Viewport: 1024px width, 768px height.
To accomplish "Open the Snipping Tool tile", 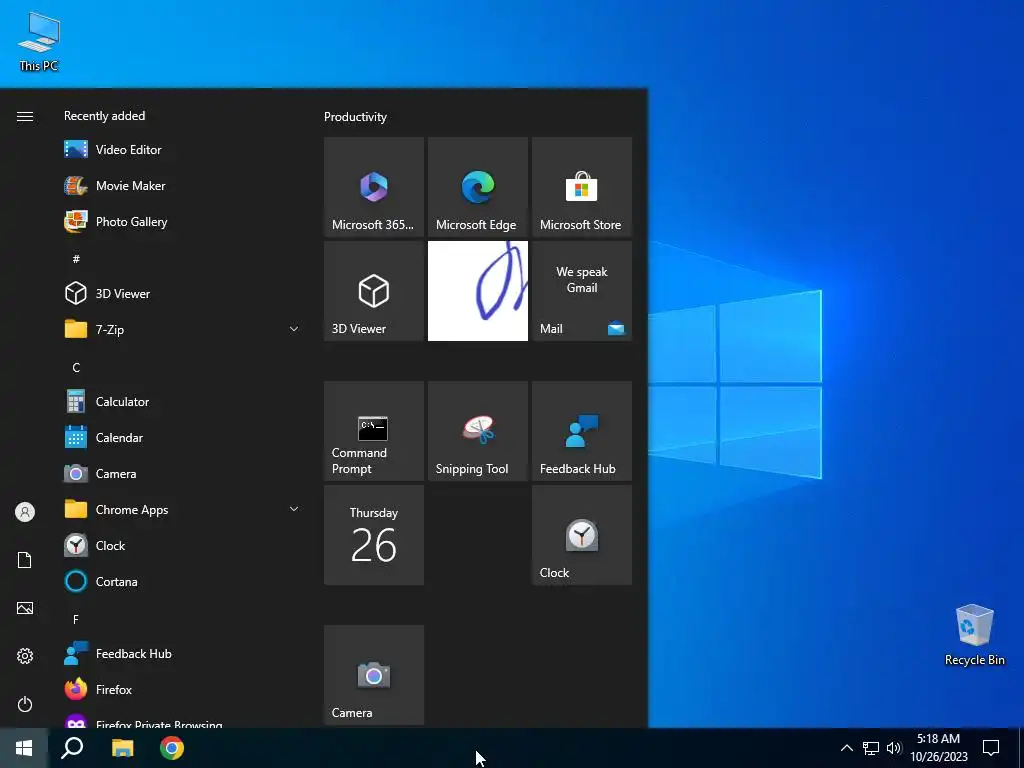I will pyautogui.click(x=477, y=431).
